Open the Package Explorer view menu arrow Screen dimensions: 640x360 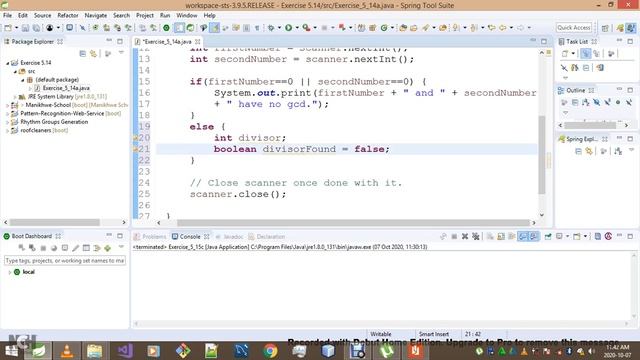click(121, 53)
